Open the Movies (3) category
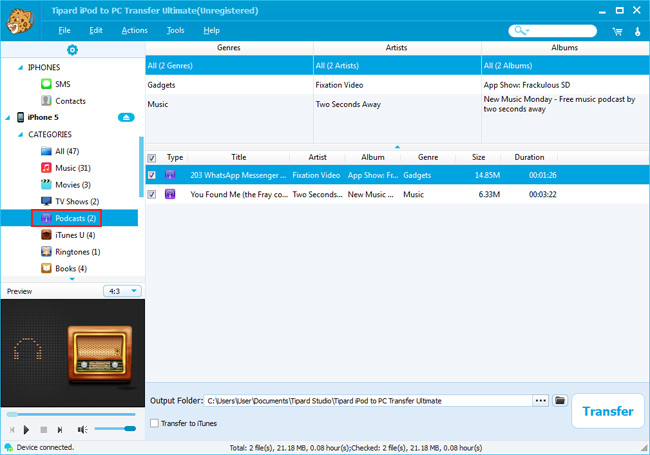This screenshot has width=650, height=455. 73,185
